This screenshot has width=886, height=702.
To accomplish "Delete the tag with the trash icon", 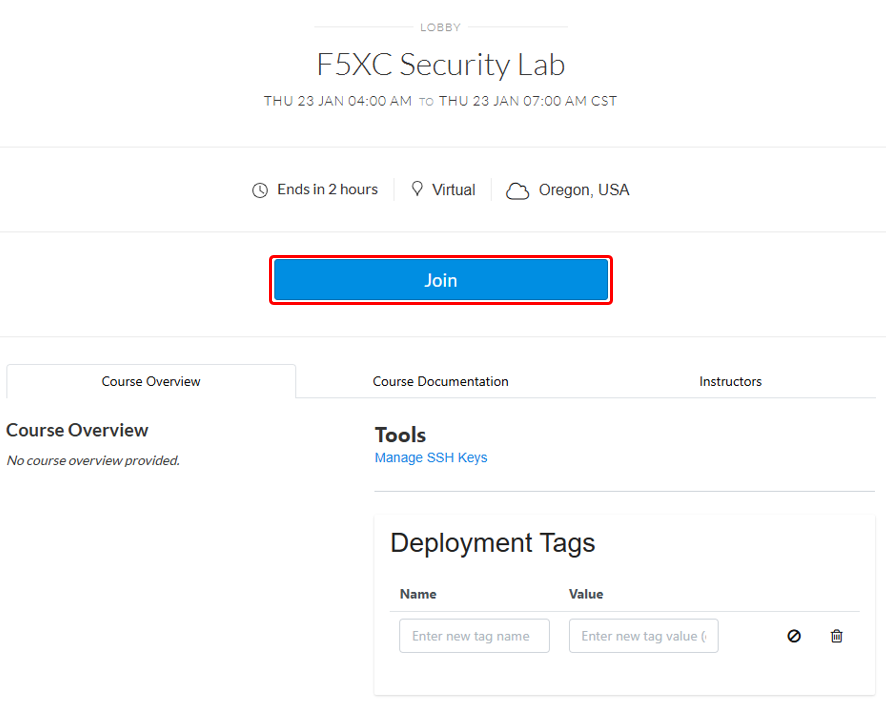I will pyautogui.click(x=837, y=636).
